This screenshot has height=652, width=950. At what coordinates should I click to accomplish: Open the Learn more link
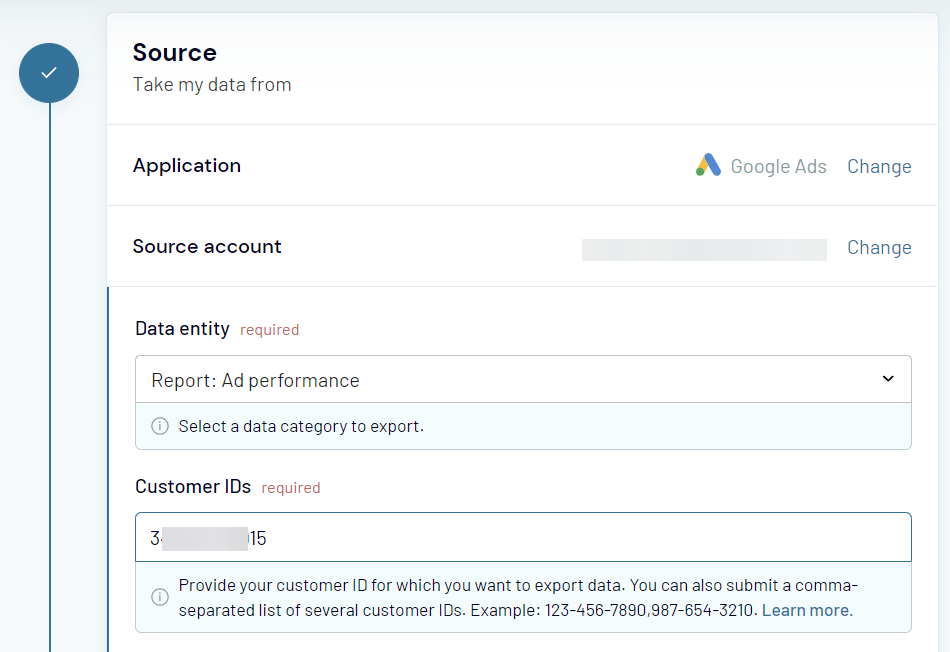[807, 610]
